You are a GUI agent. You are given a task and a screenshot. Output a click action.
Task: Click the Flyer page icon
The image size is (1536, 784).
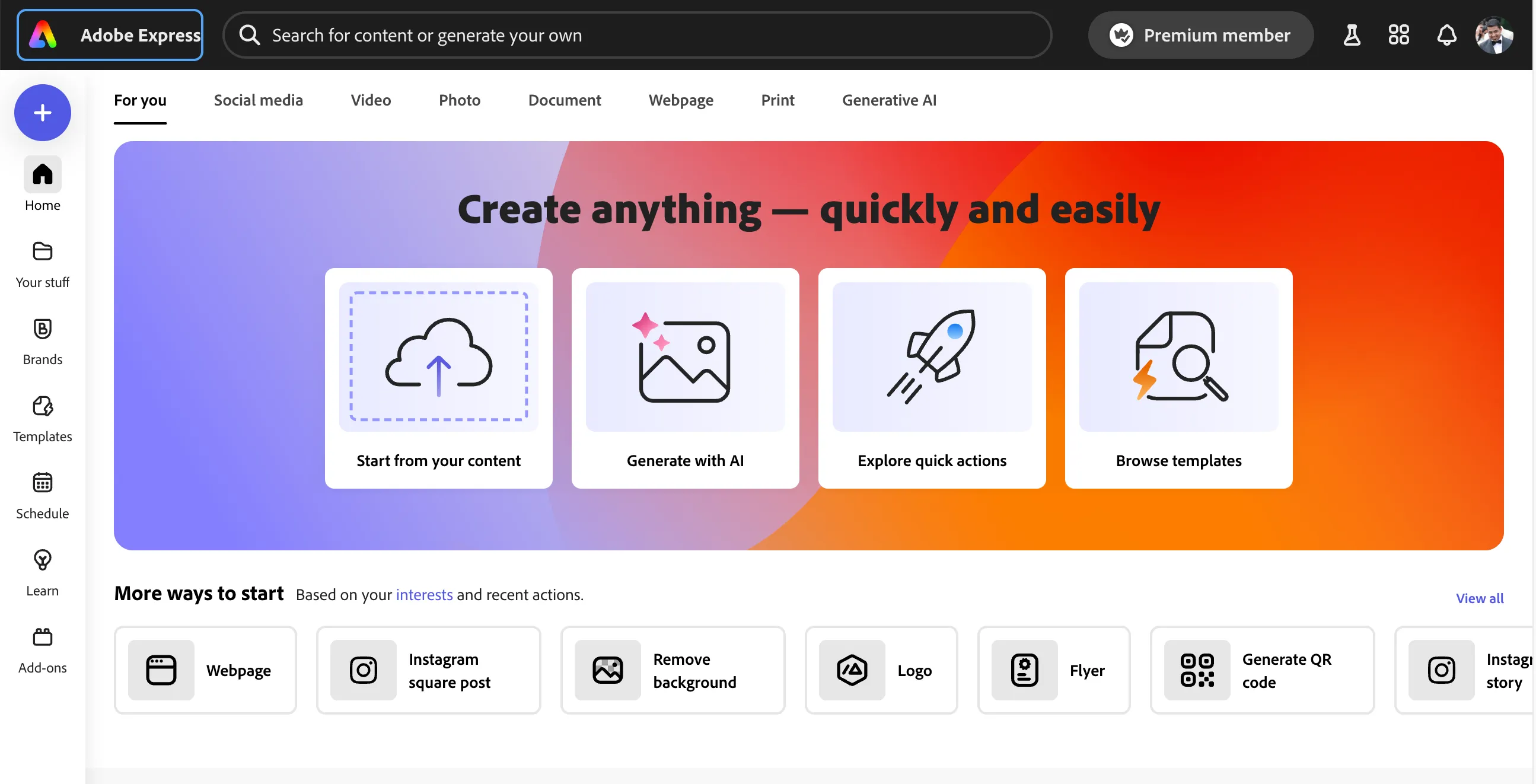pyautogui.click(x=1024, y=670)
